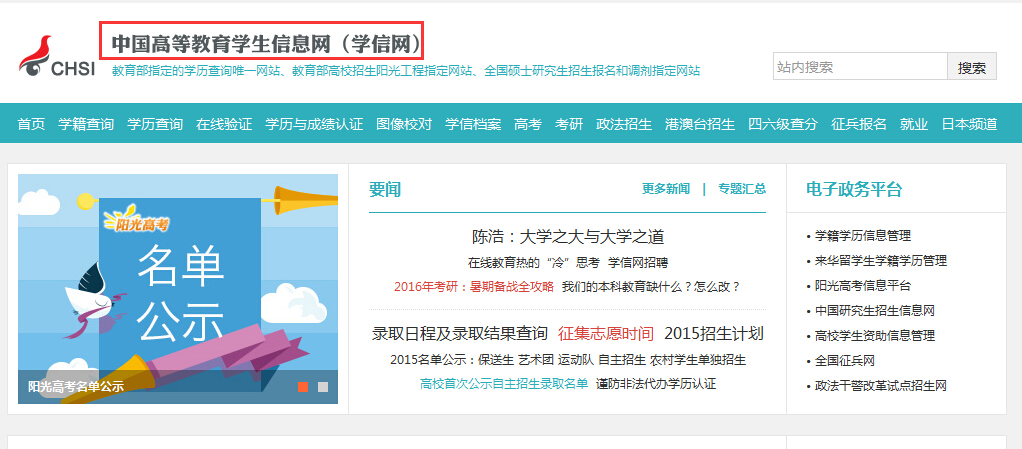Viewport: 1022px width, 449px height.
Task: Open 全国征兵网 sidebar link
Action: tap(844, 361)
